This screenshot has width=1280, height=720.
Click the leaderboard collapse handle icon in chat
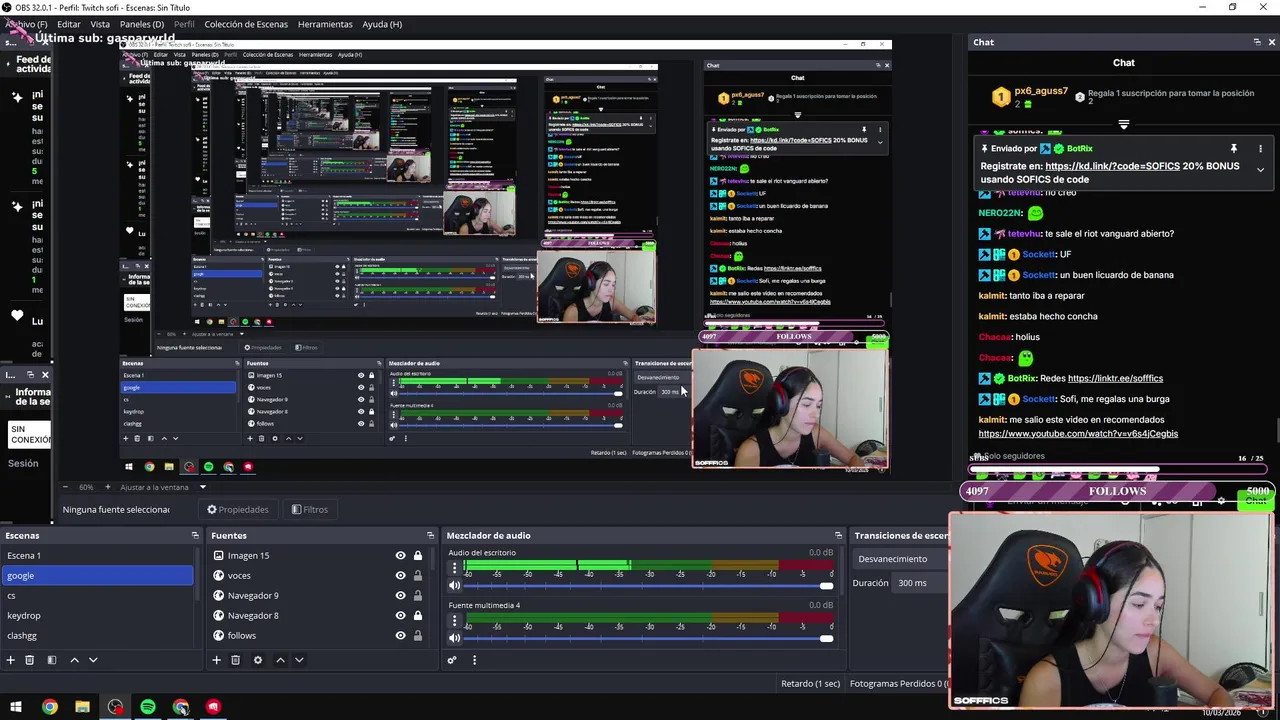[x=1124, y=125]
